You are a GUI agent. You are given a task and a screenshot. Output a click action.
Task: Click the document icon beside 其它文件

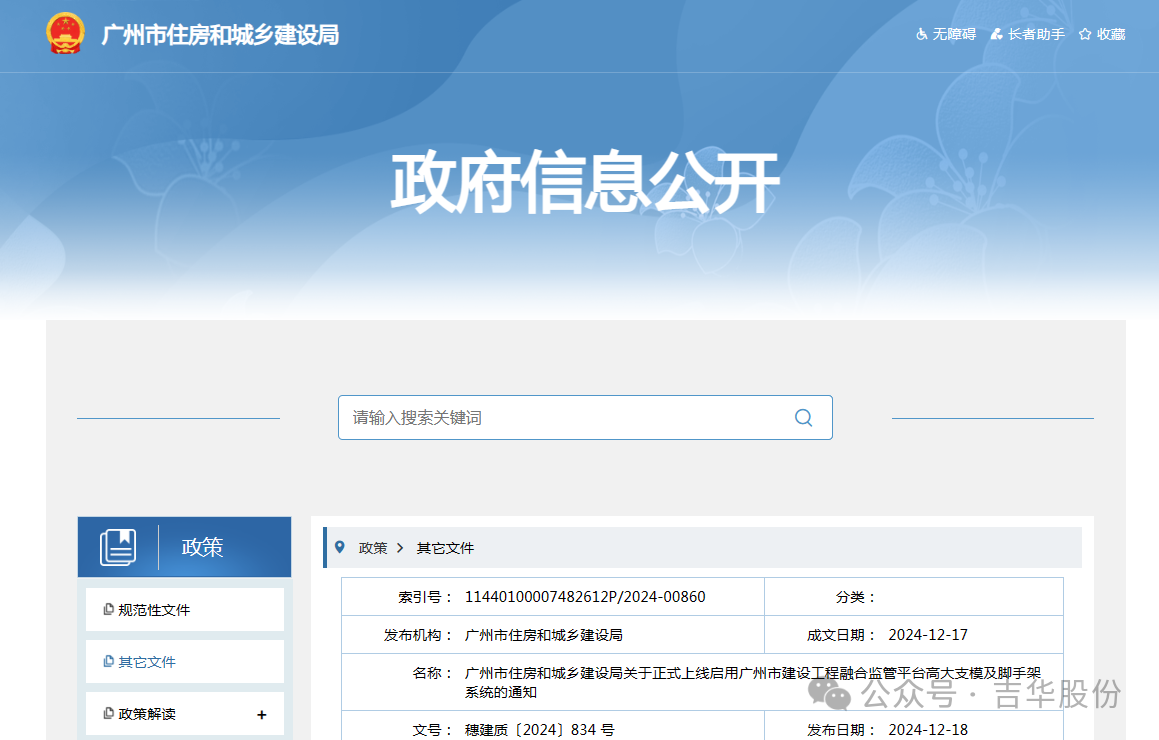coord(109,662)
